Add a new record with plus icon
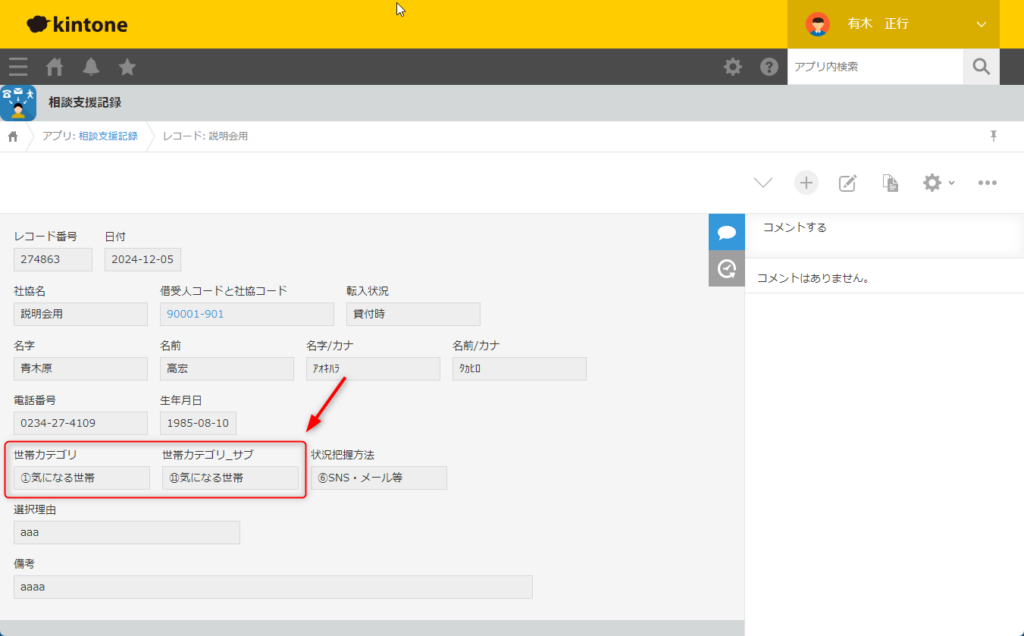Viewport: 1024px width, 636px height. pos(806,182)
